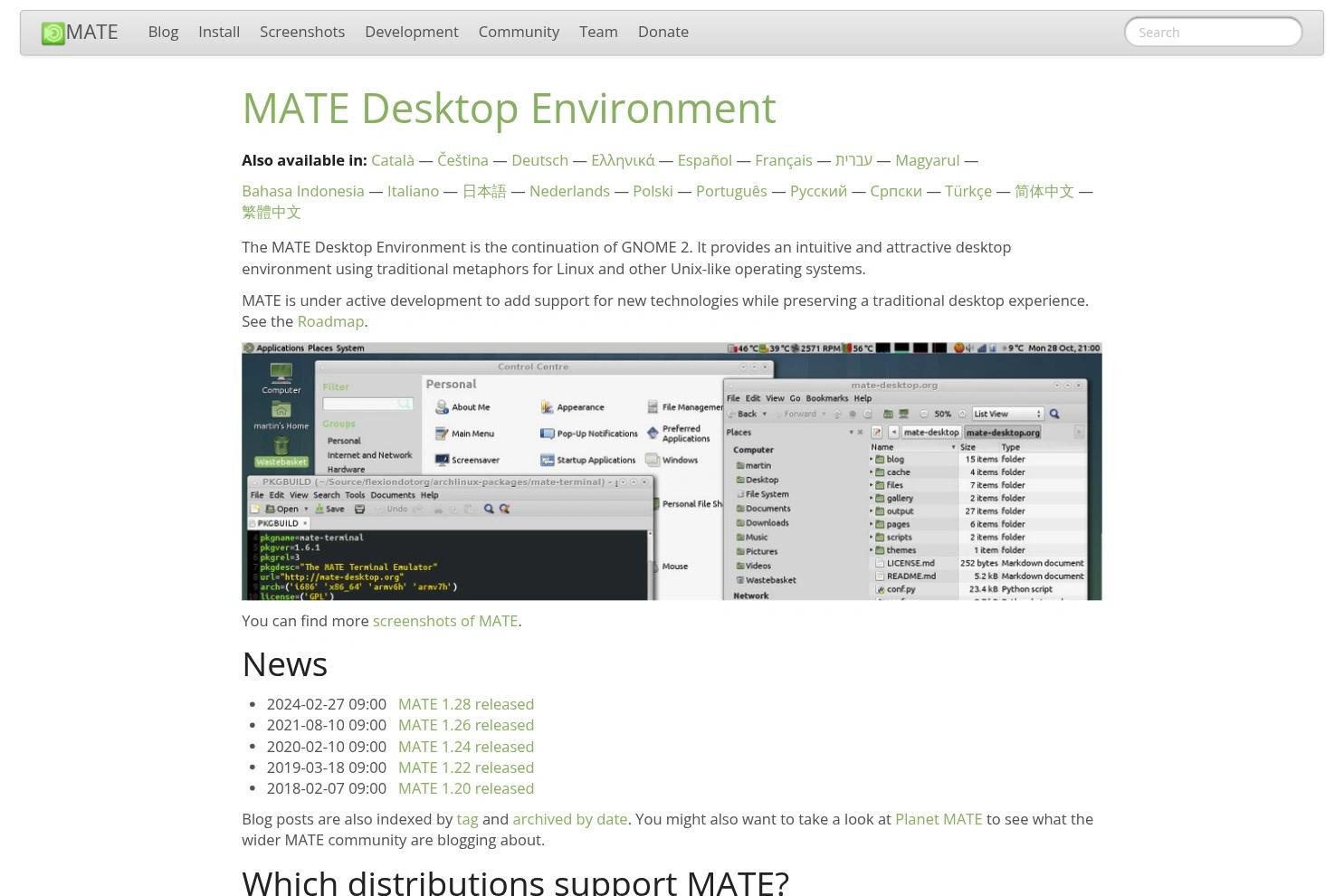The height and width of the screenshot is (896, 1344).
Task: Open the 日本語 translation
Action: 484,191
